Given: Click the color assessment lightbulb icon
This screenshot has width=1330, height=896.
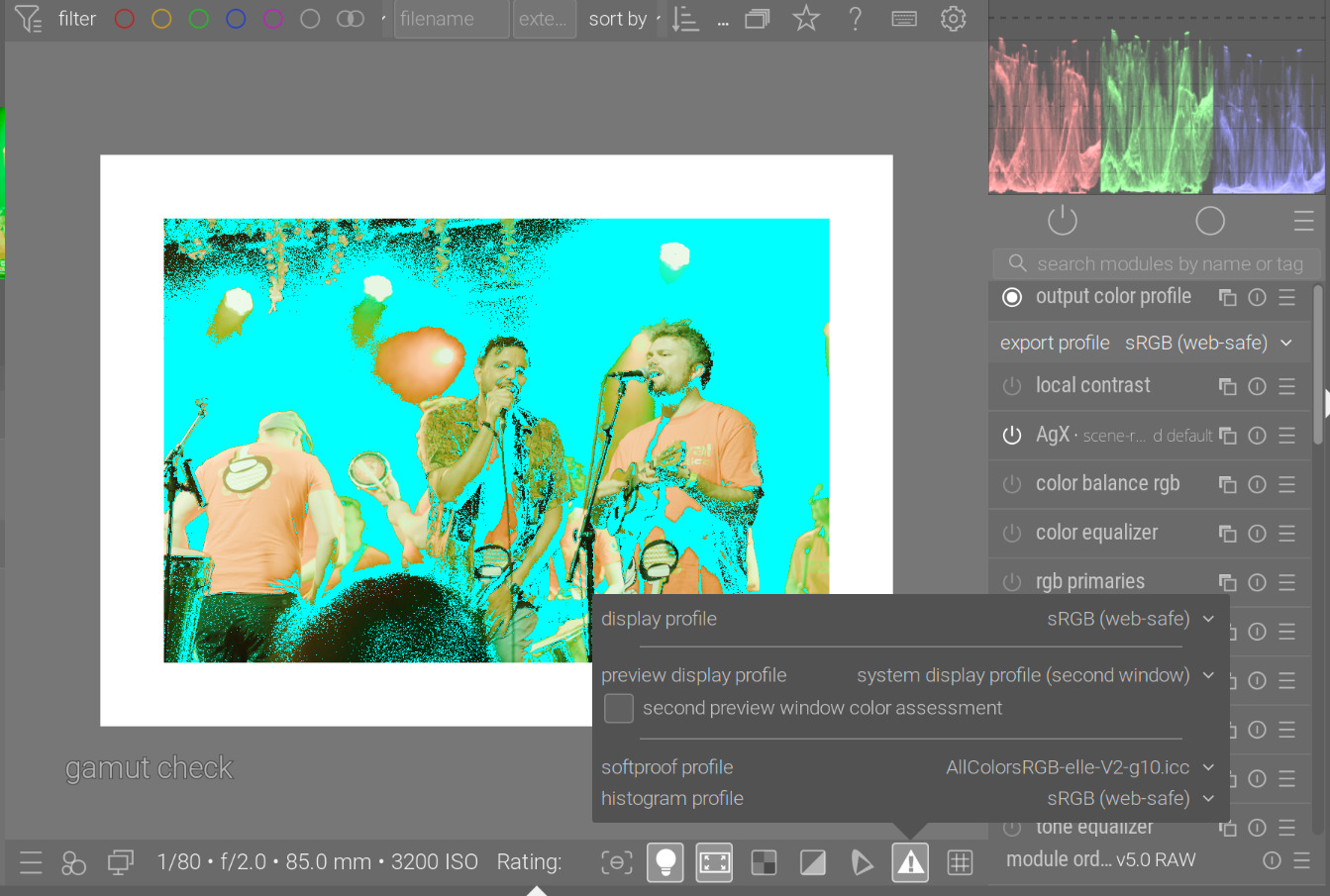Looking at the screenshot, I should 665,862.
